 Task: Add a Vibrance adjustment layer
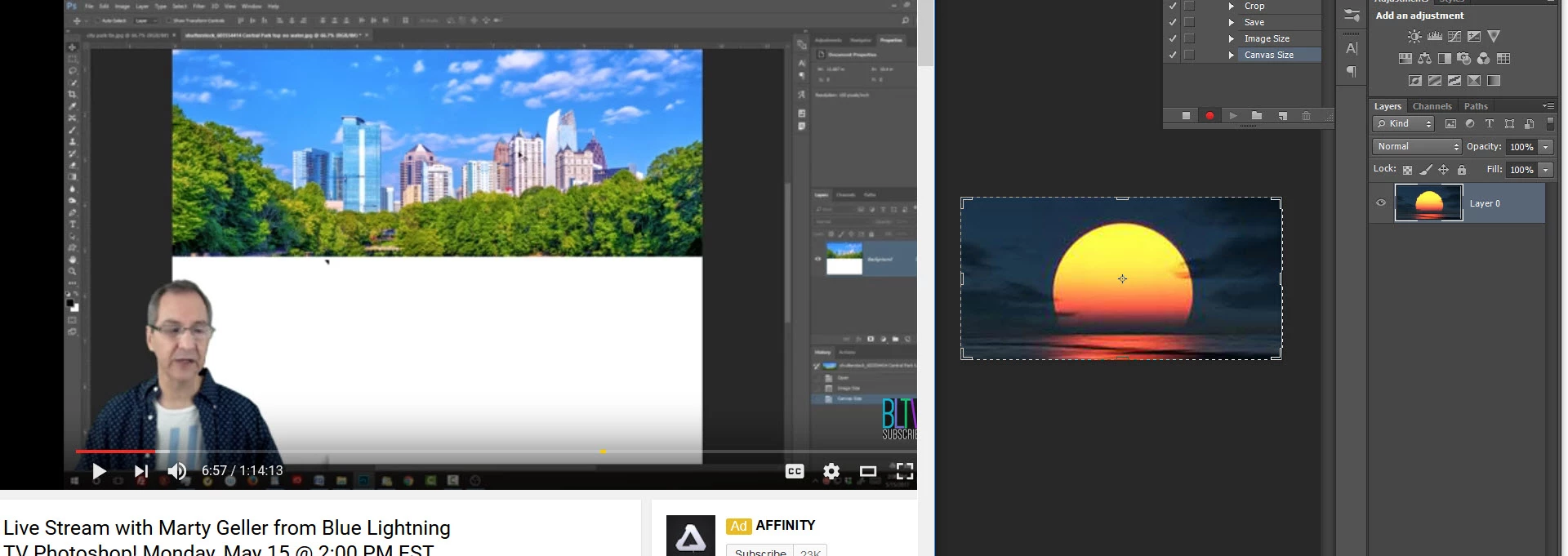point(1494,37)
